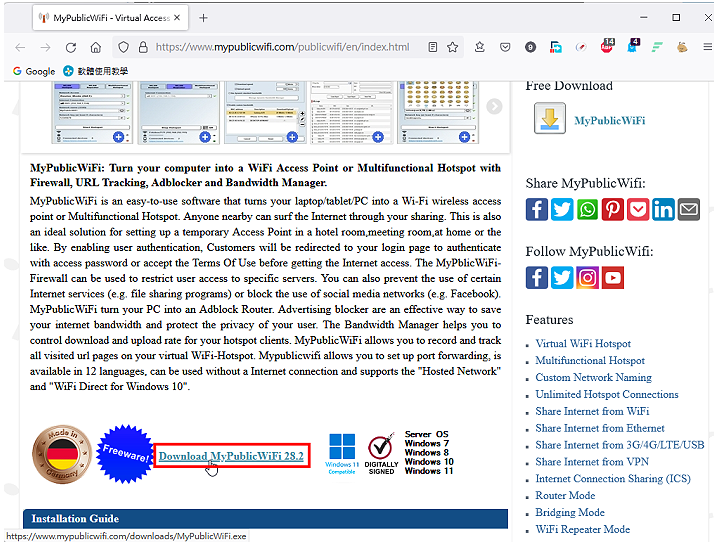
Task: Reload the current page
Action: pos(71,47)
